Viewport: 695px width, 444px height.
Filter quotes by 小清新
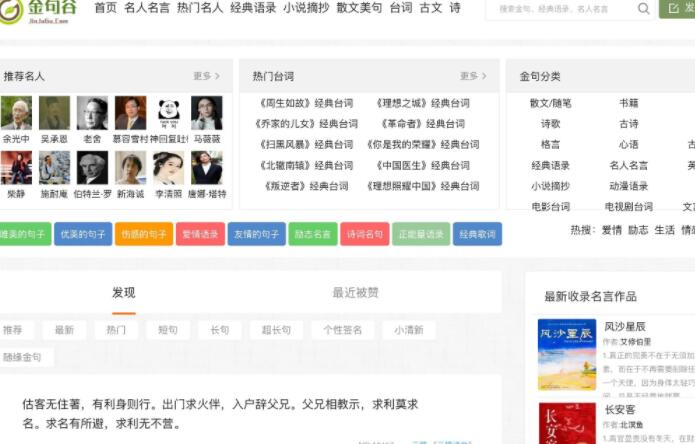click(x=409, y=330)
